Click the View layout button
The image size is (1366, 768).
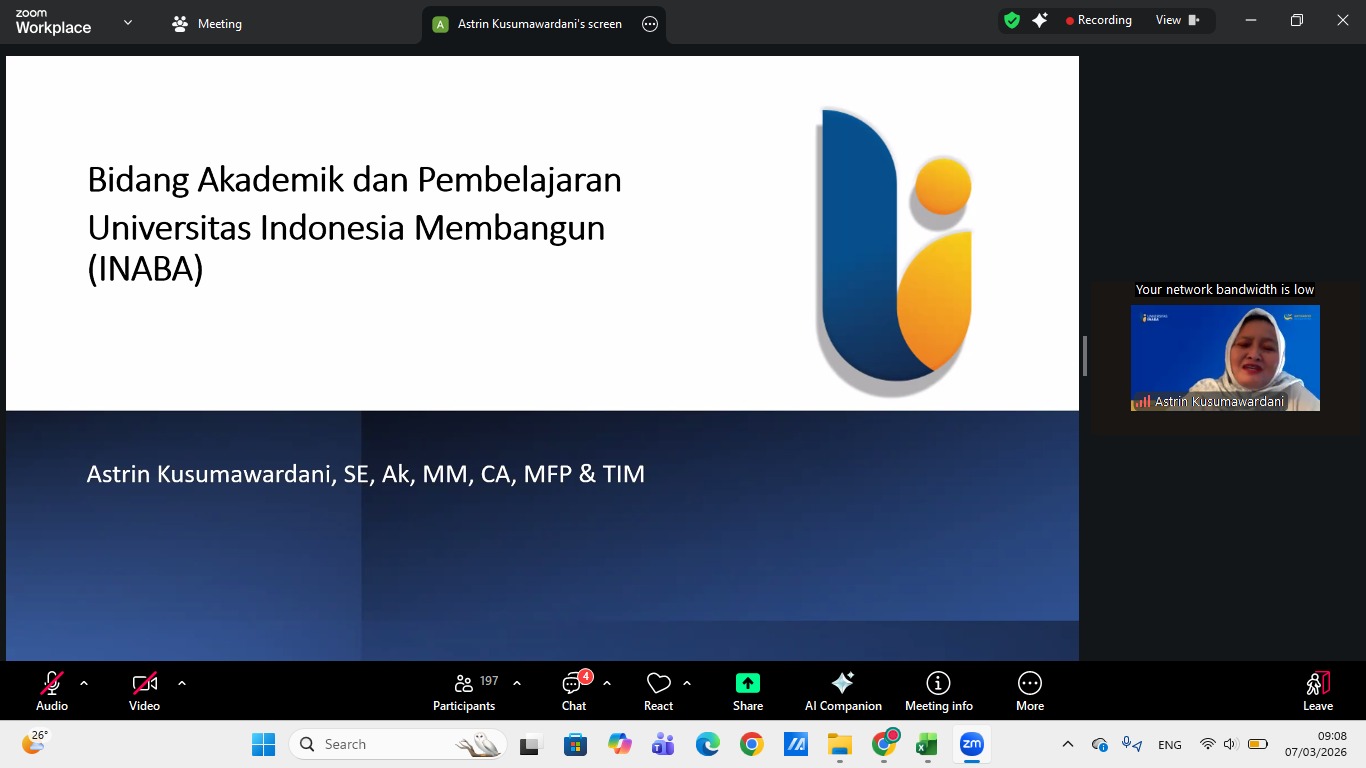pos(1177,20)
